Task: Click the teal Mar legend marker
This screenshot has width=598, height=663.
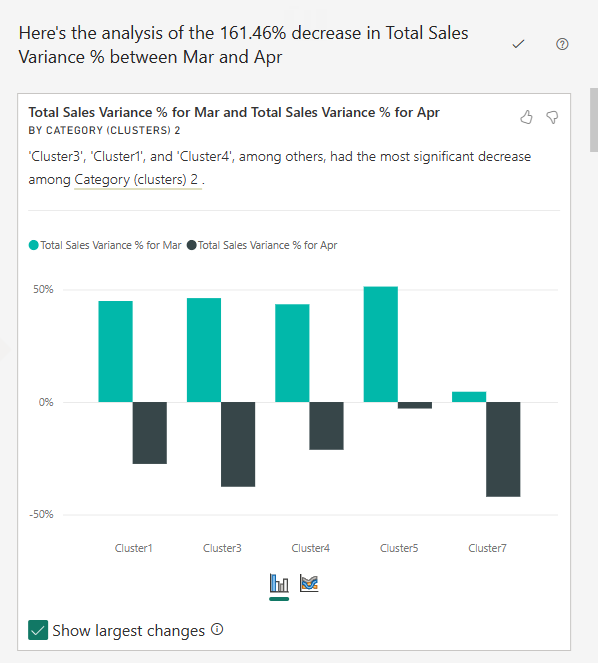Action: coord(33,245)
